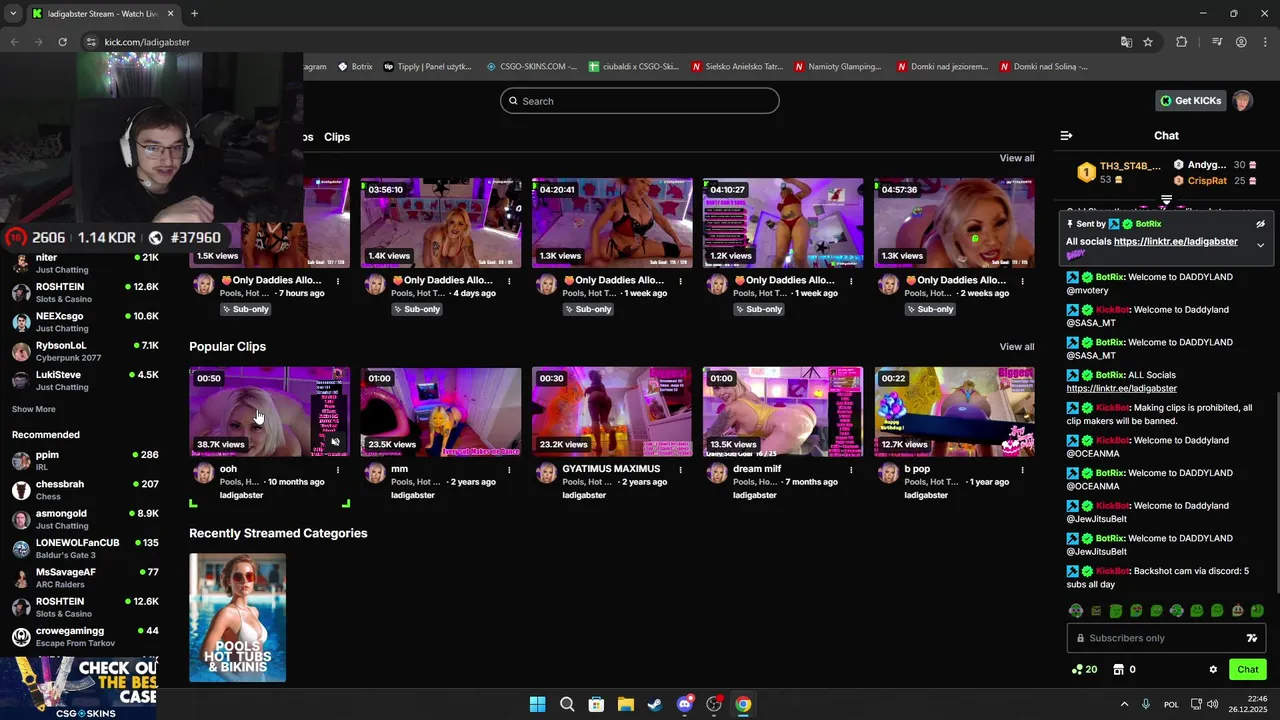Switch to the Clips tab
The image size is (1280, 720).
[337, 137]
